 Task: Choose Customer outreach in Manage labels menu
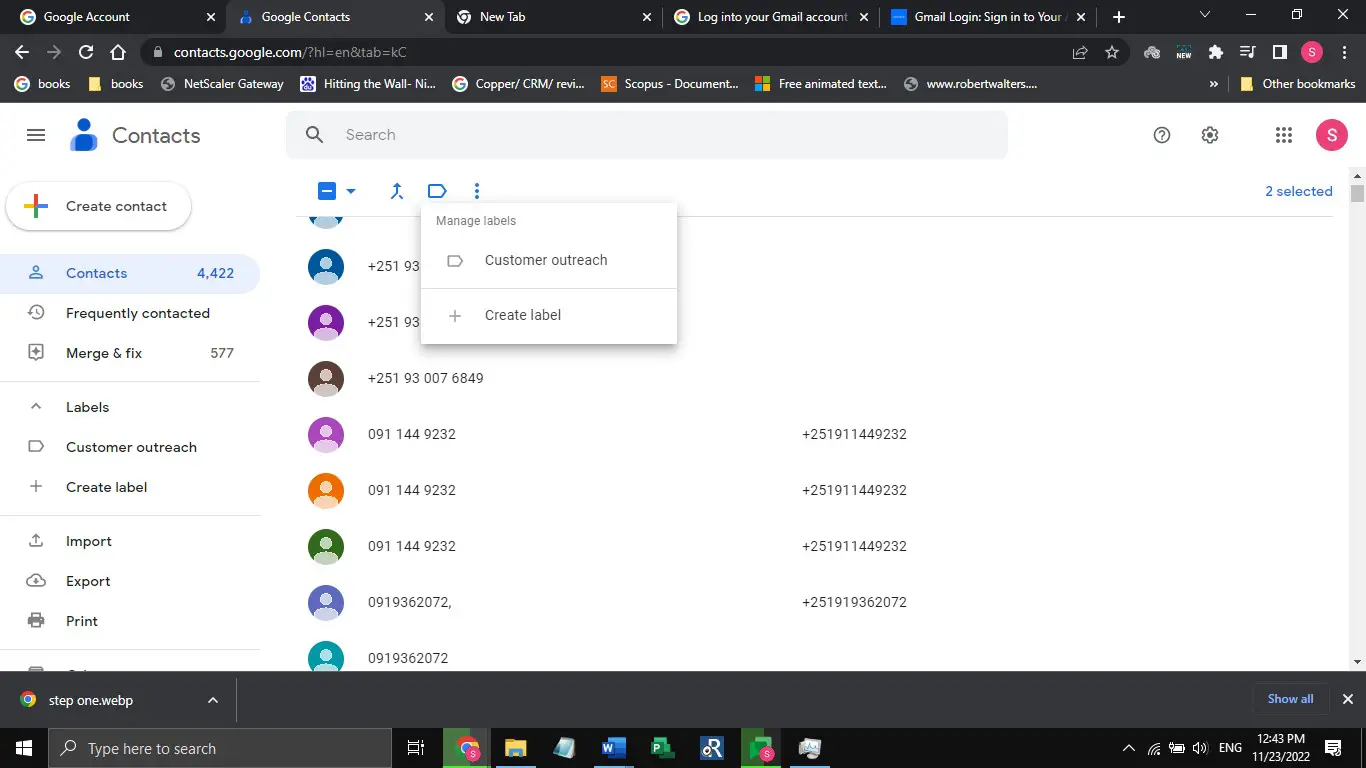(x=546, y=260)
